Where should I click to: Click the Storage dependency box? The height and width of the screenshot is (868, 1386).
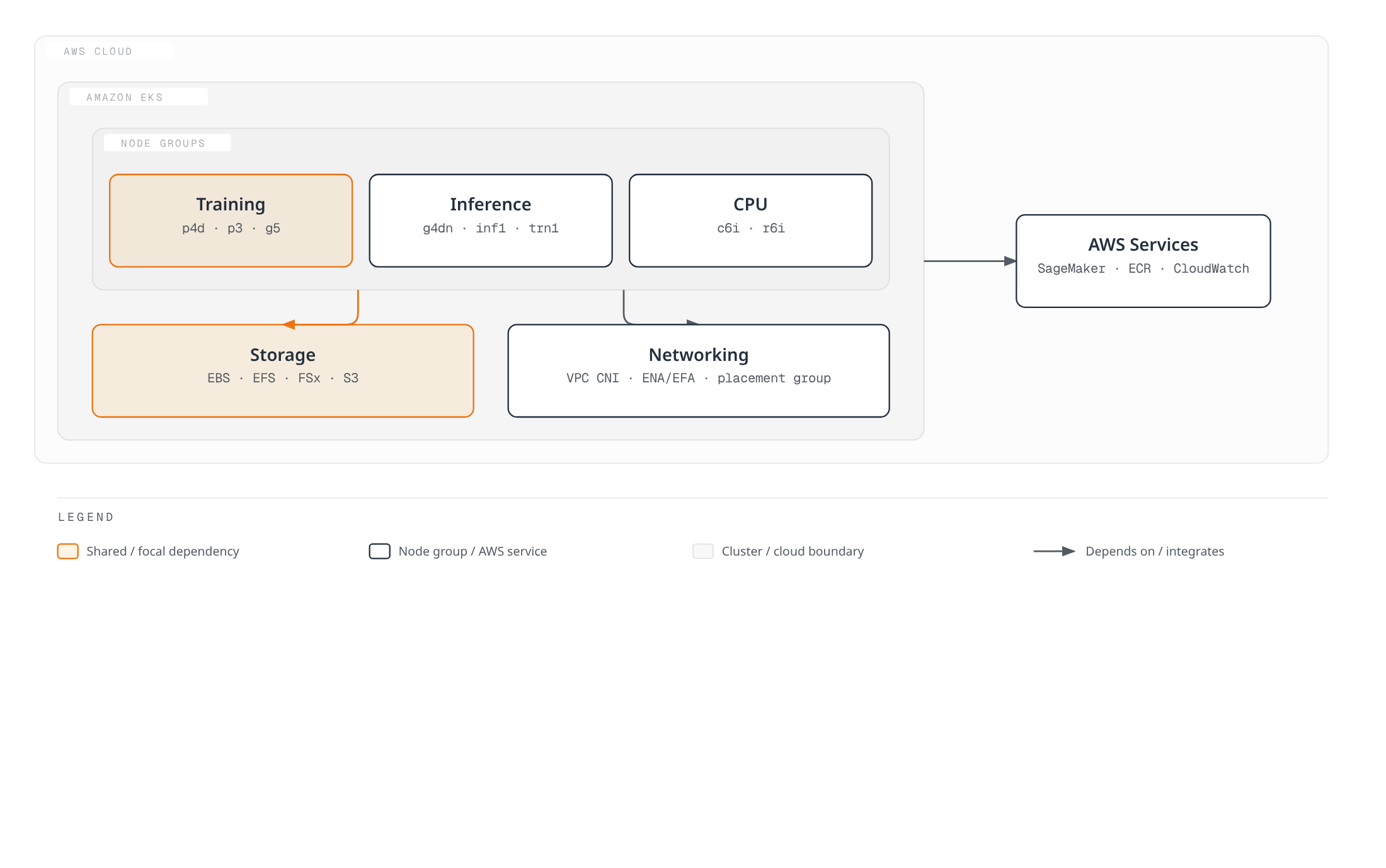coord(283,371)
